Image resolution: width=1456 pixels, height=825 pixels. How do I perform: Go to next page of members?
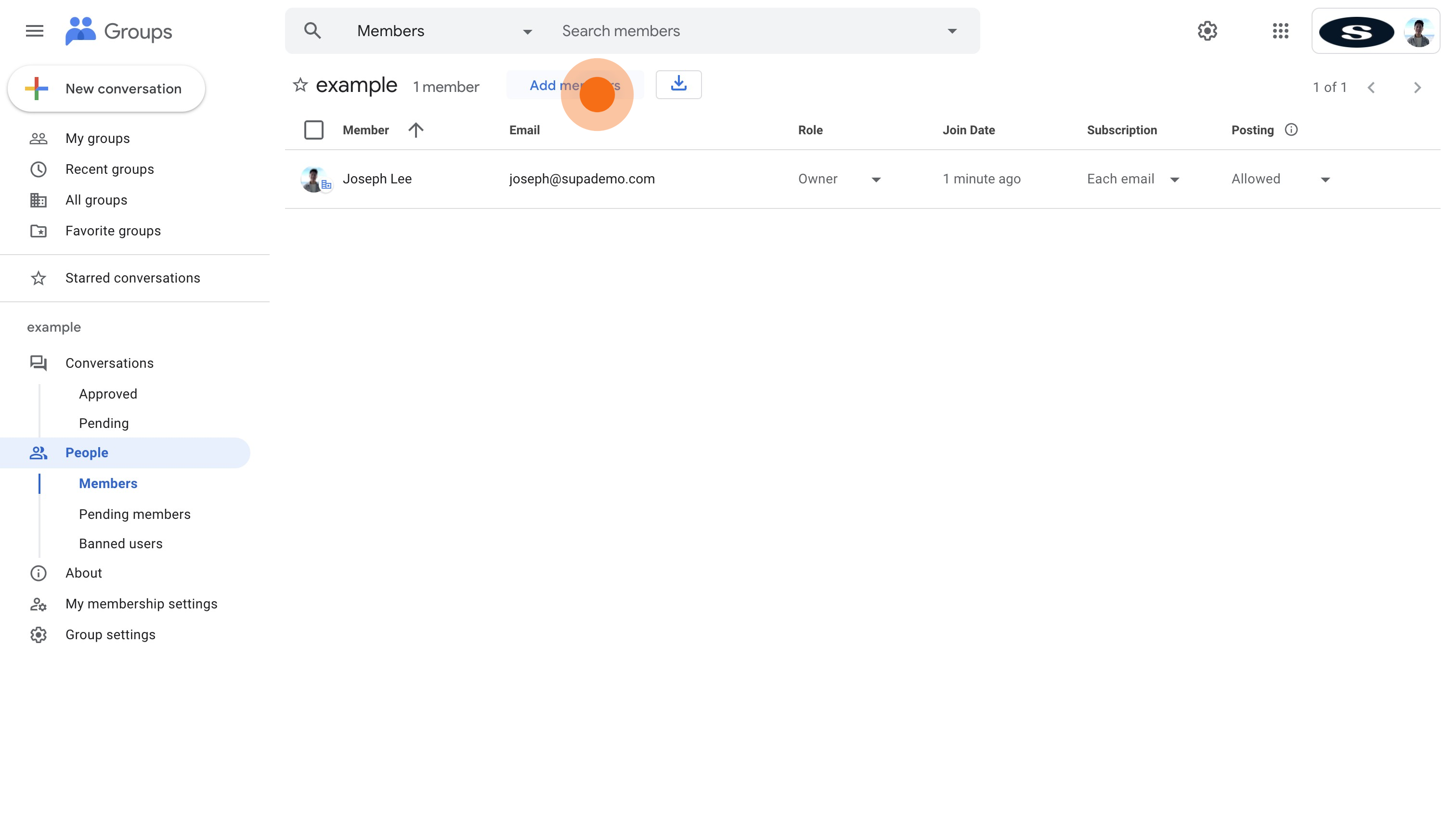pos(1417,87)
